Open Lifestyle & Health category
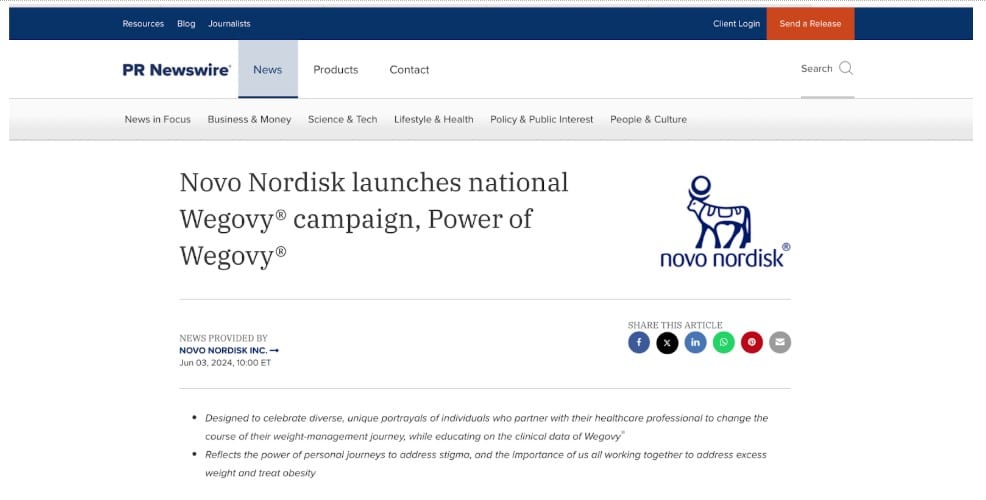This screenshot has width=986, height=500. [433, 119]
